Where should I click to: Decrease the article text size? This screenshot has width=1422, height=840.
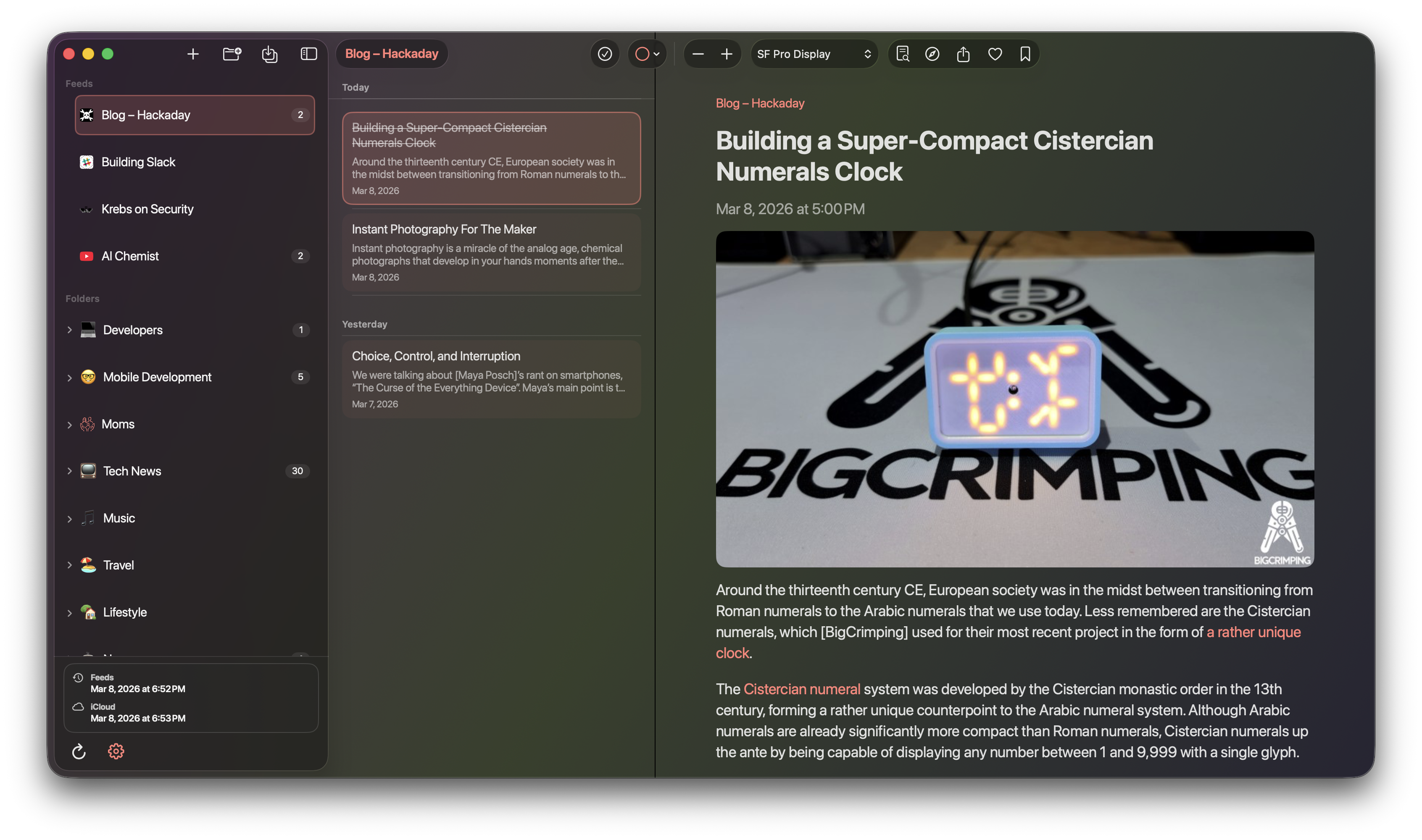(x=698, y=54)
